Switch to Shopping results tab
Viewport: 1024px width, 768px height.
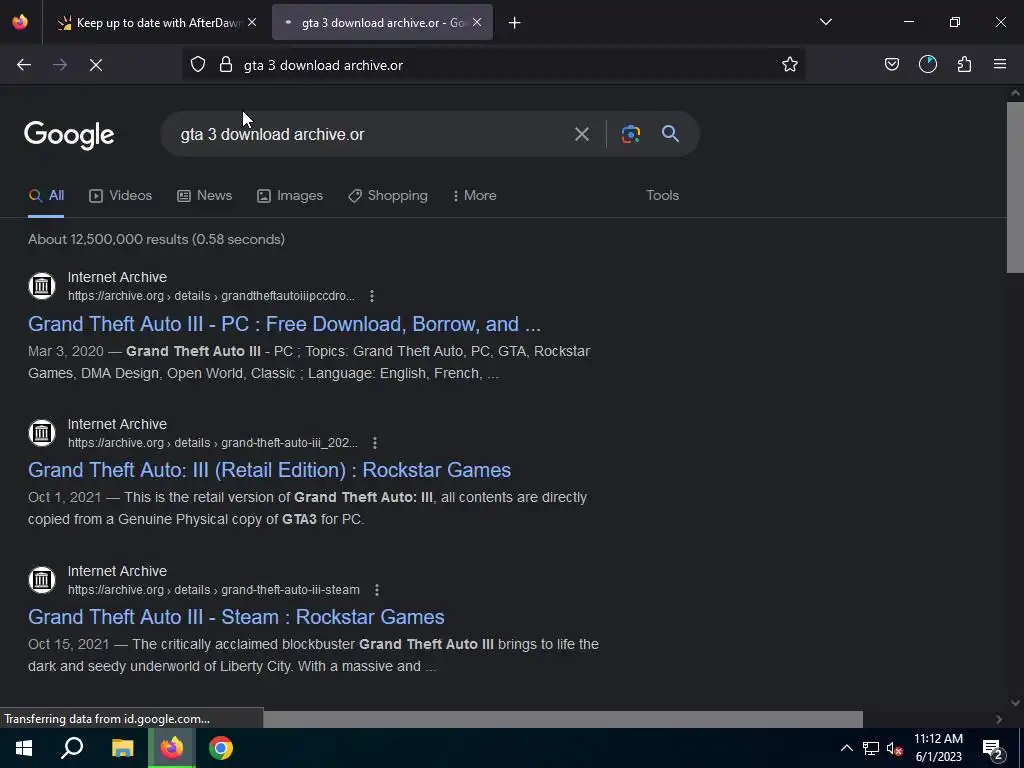(388, 196)
